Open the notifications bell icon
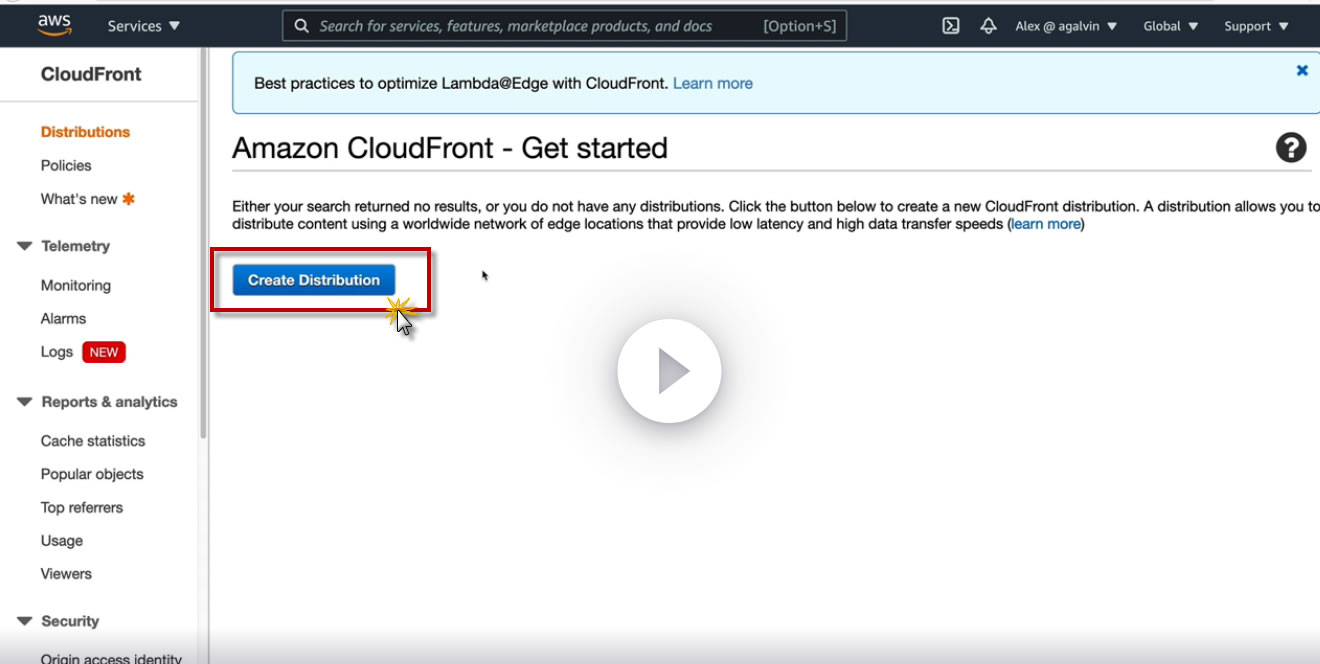1320x664 pixels. tap(988, 26)
